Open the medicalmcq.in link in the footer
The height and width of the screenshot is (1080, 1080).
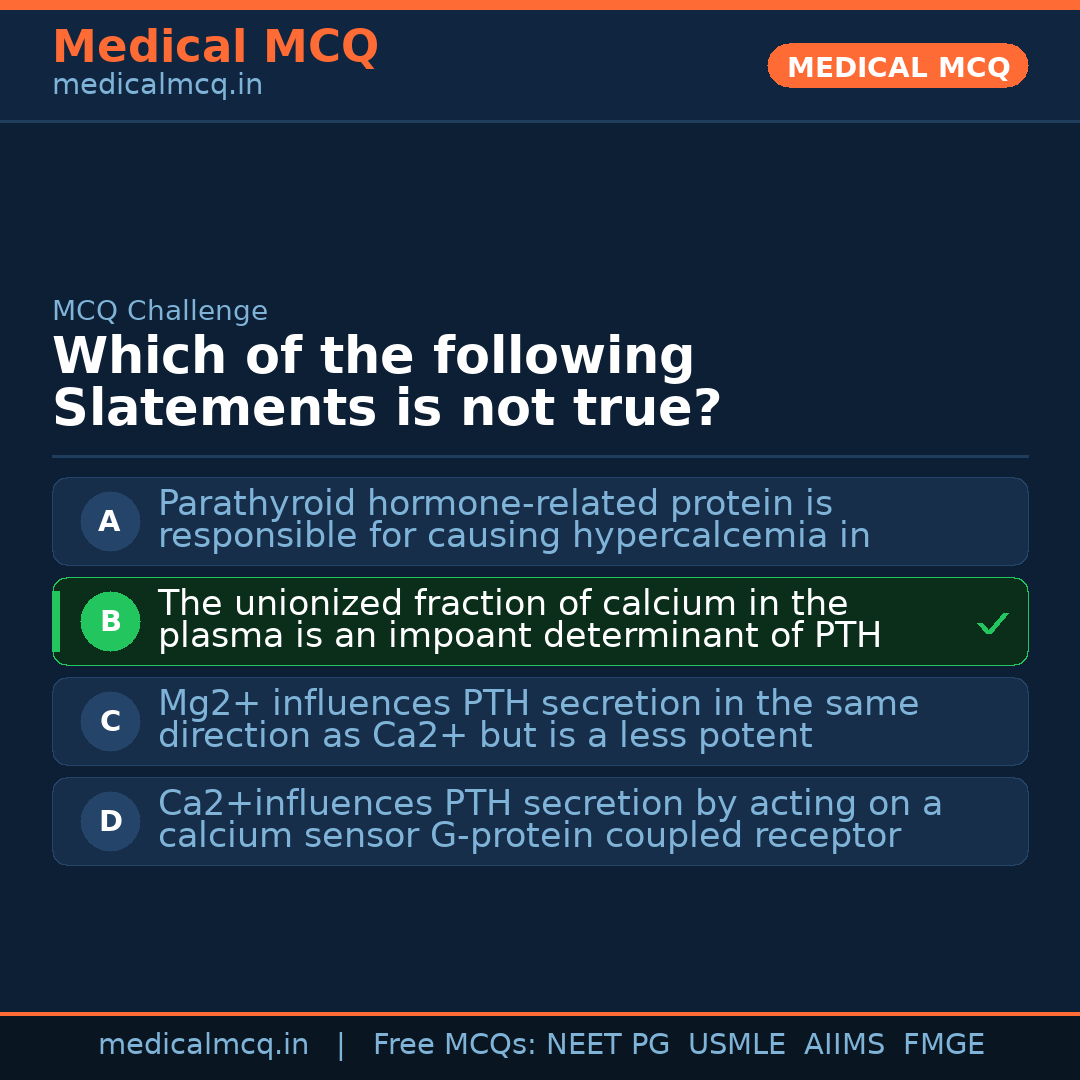click(203, 1045)
